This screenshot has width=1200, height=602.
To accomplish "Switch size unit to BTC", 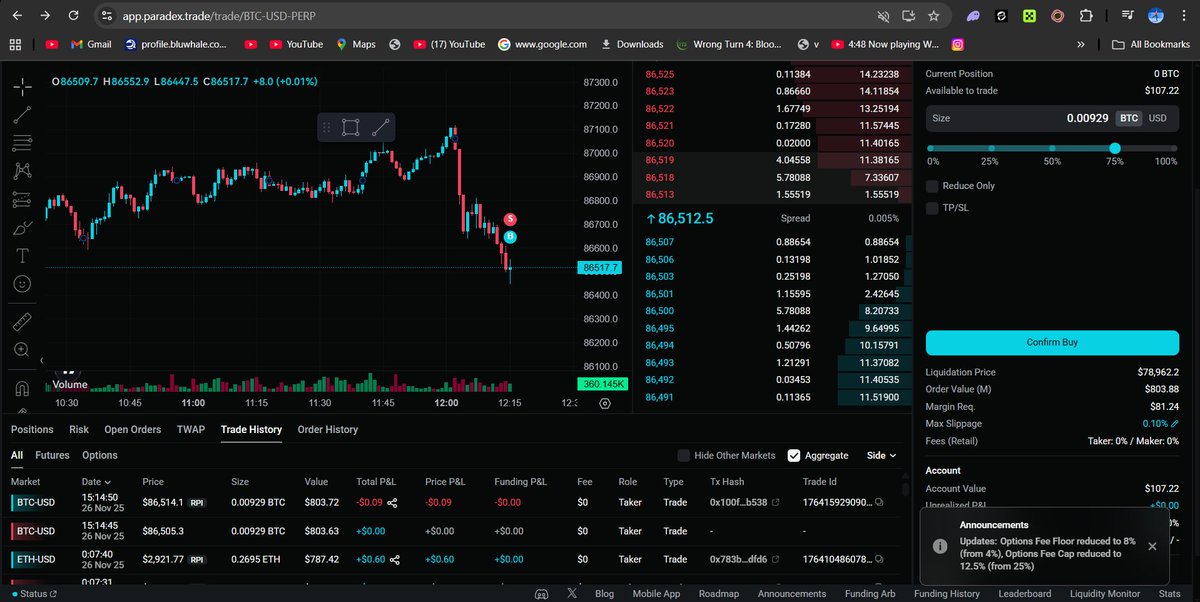I will pos(1129,117).
